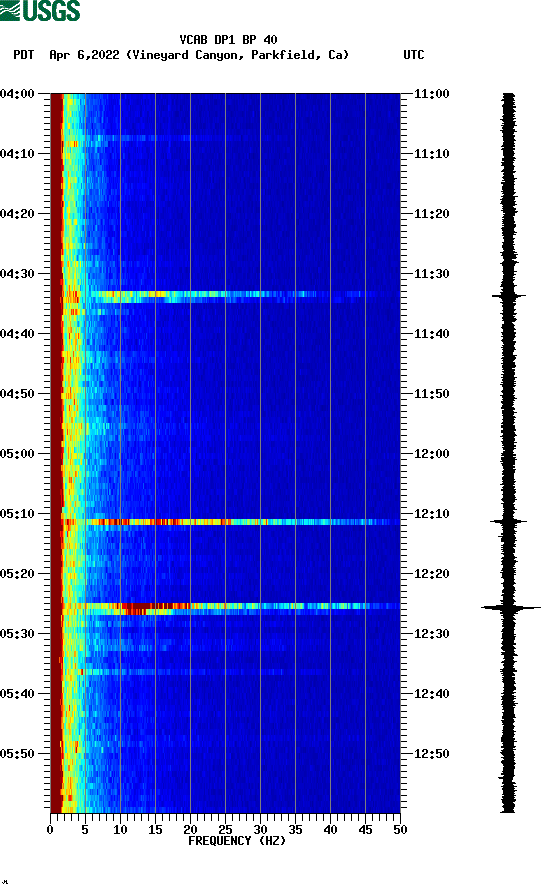Click the title "VCAB DP1 BP 40"
This screenshot has width=552, height=893.
pos(228,40)
